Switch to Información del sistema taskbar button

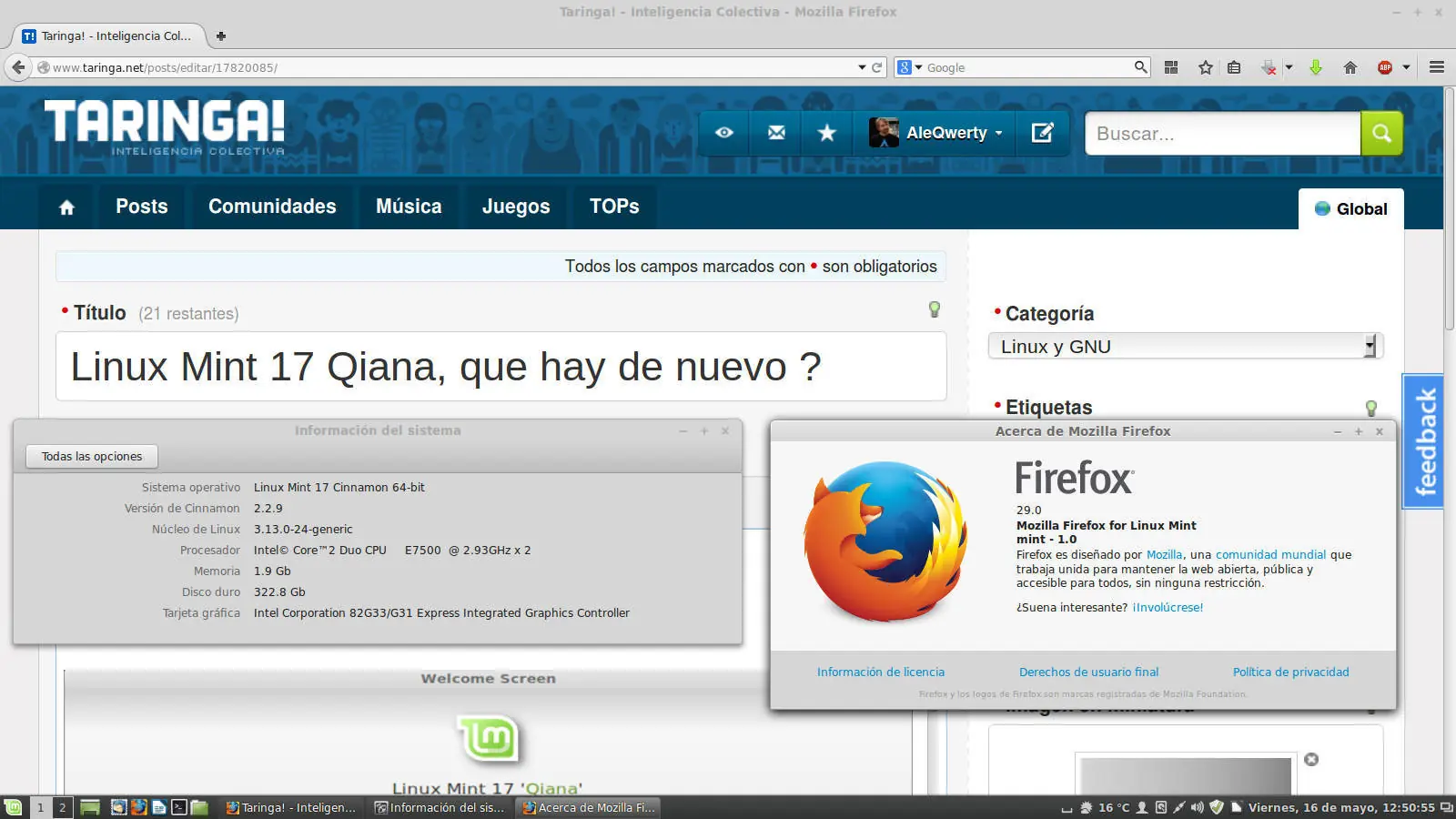[x=440, y=807]
